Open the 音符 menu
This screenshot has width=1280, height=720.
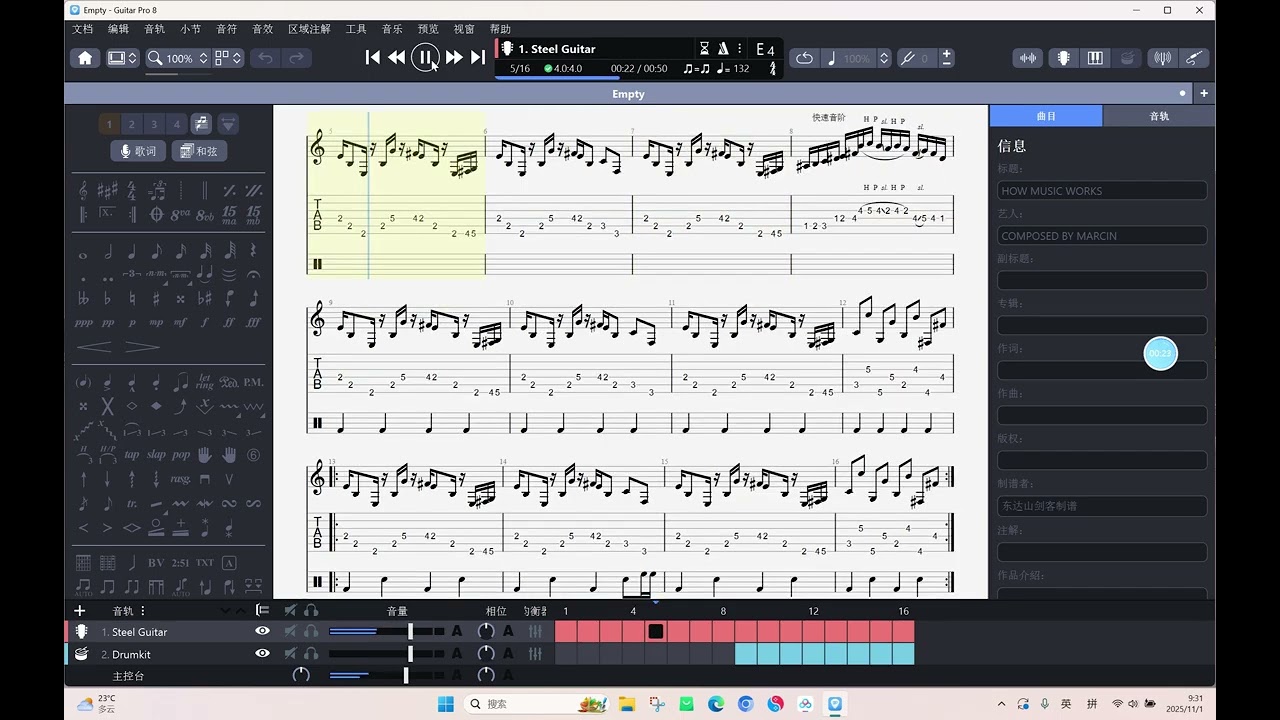227,29
